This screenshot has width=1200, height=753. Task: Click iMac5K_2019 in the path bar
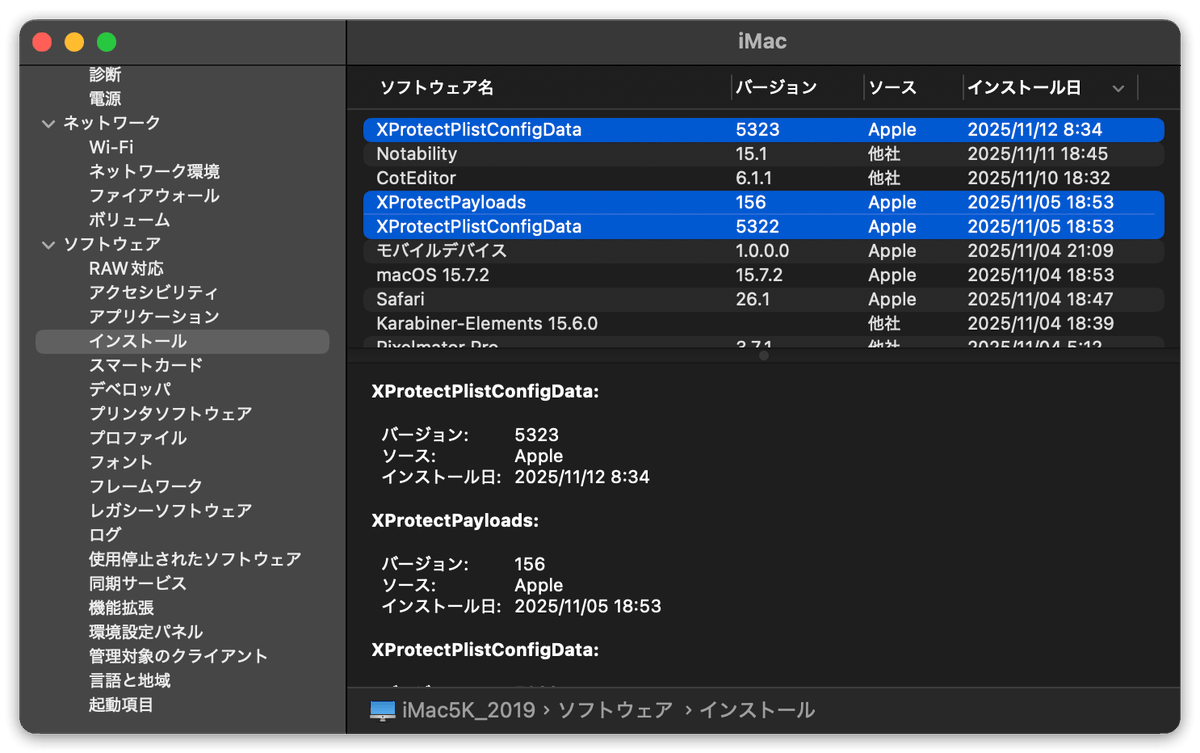point(468,710)
